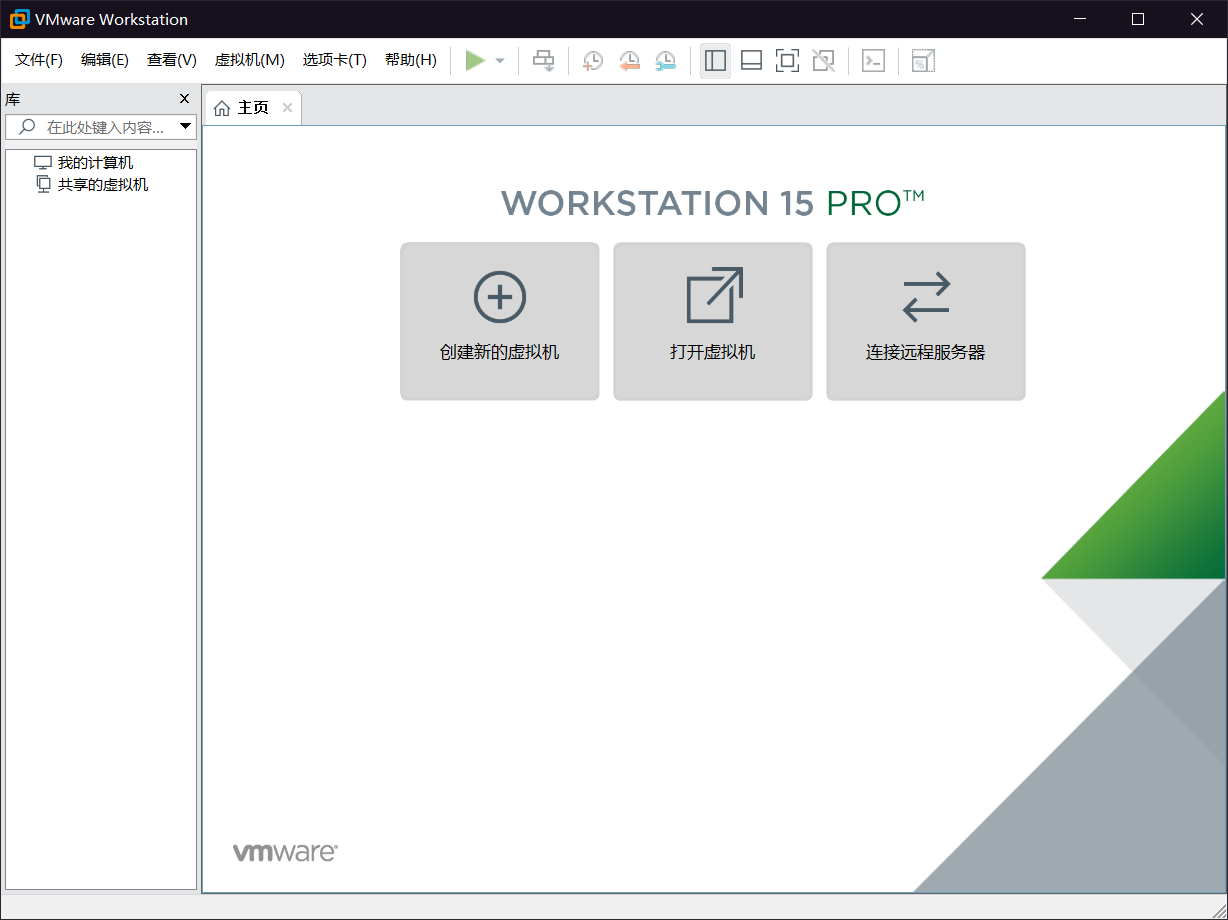This screenshot has height=920, width=1228.
Task: Click the VMware Workstation title bar logo
Action: pos(19,19)
